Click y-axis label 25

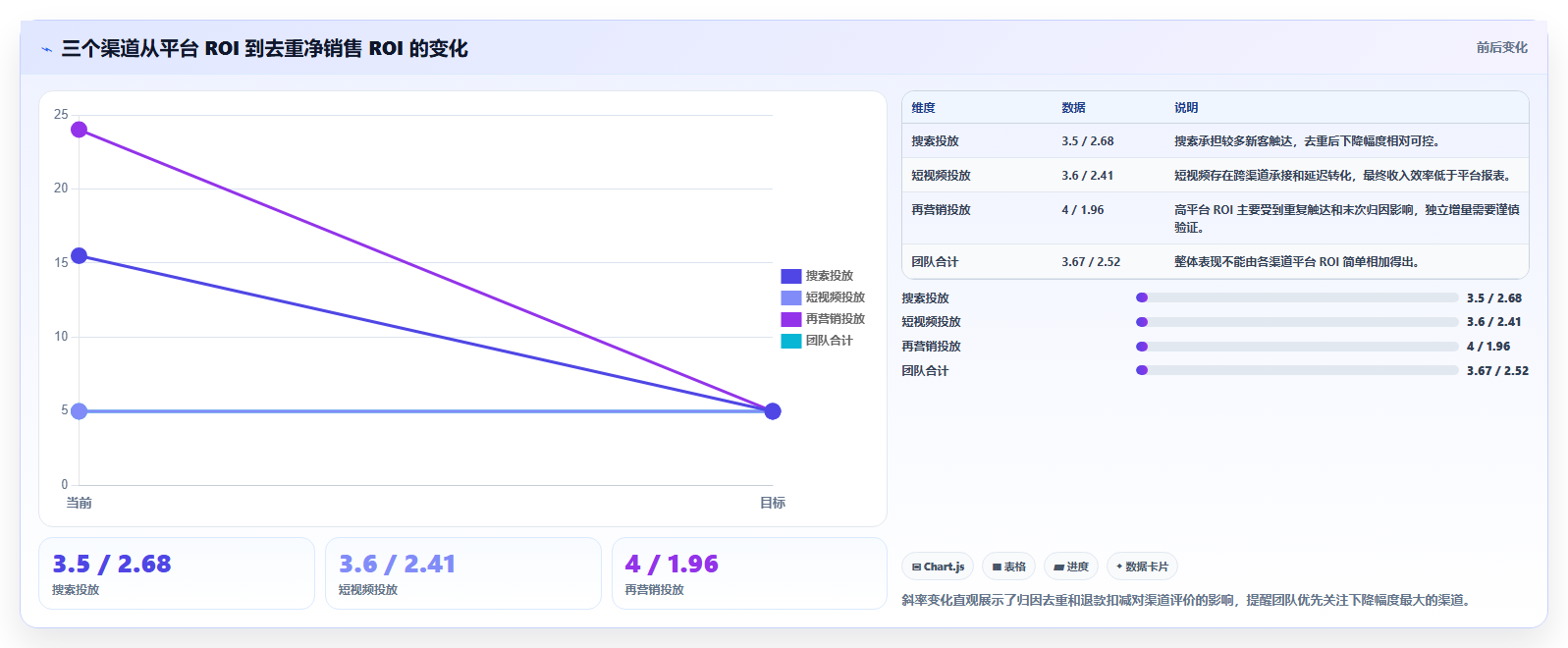coord(61,115)
